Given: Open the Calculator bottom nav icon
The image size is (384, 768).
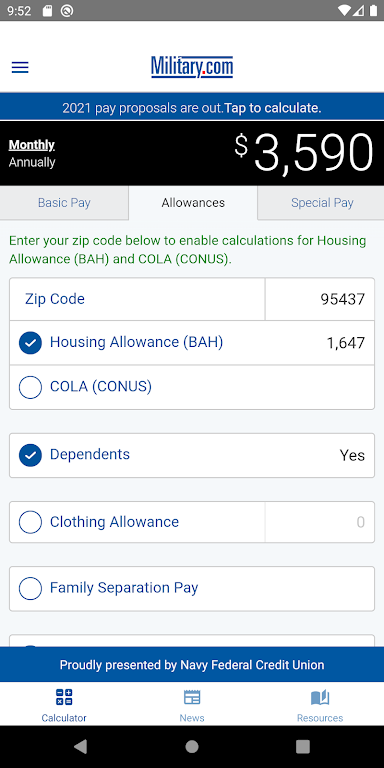Looking at the screenshot, I should click(64, 697).
